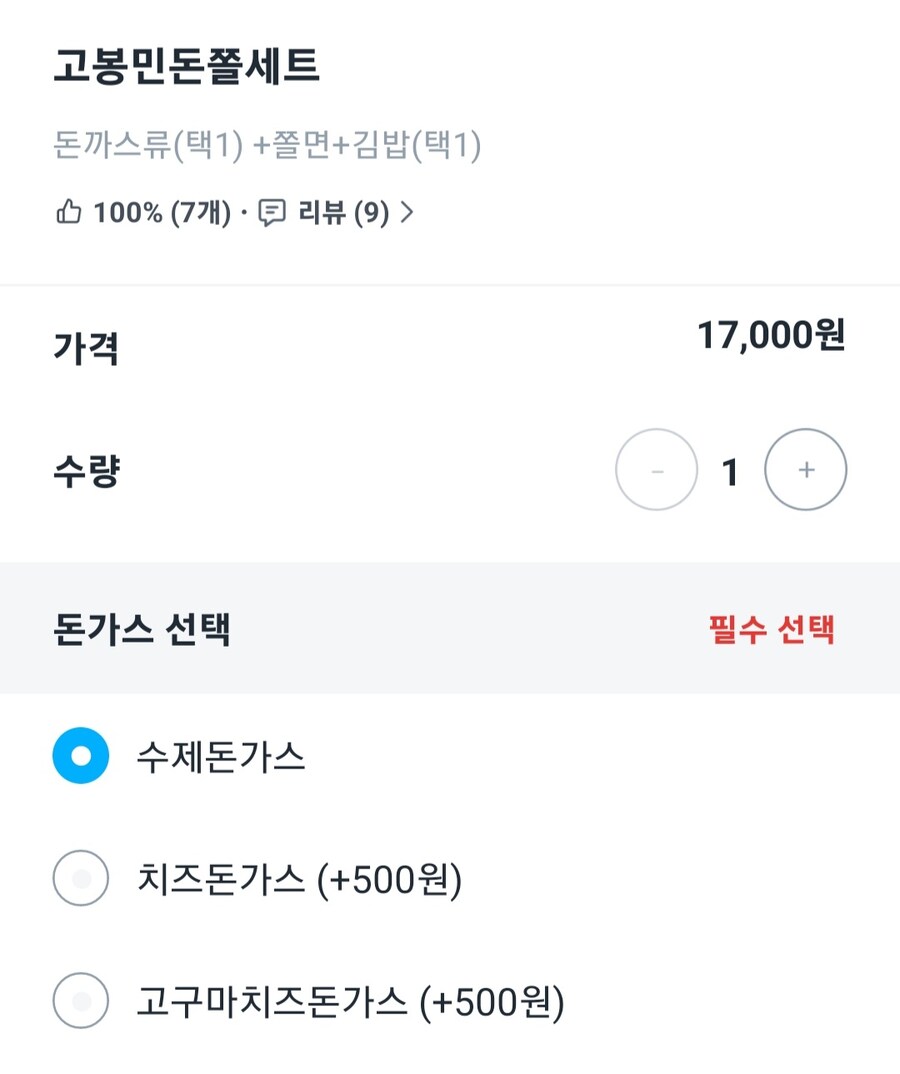Tap the red 필수 선택 label
Screen dimensions: 900x1074
(771, 629)
